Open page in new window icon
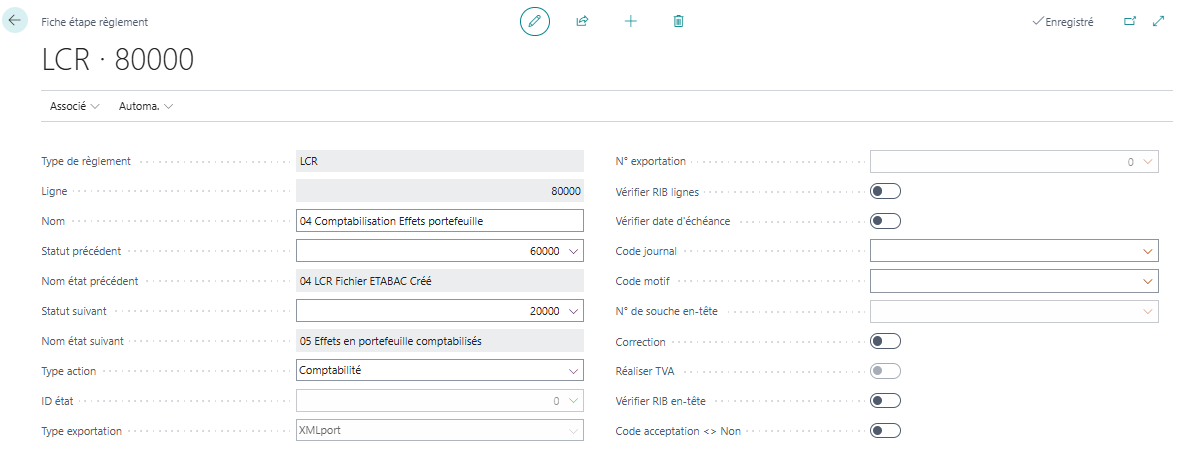The image size is (1177, 461). (1130, 21)
